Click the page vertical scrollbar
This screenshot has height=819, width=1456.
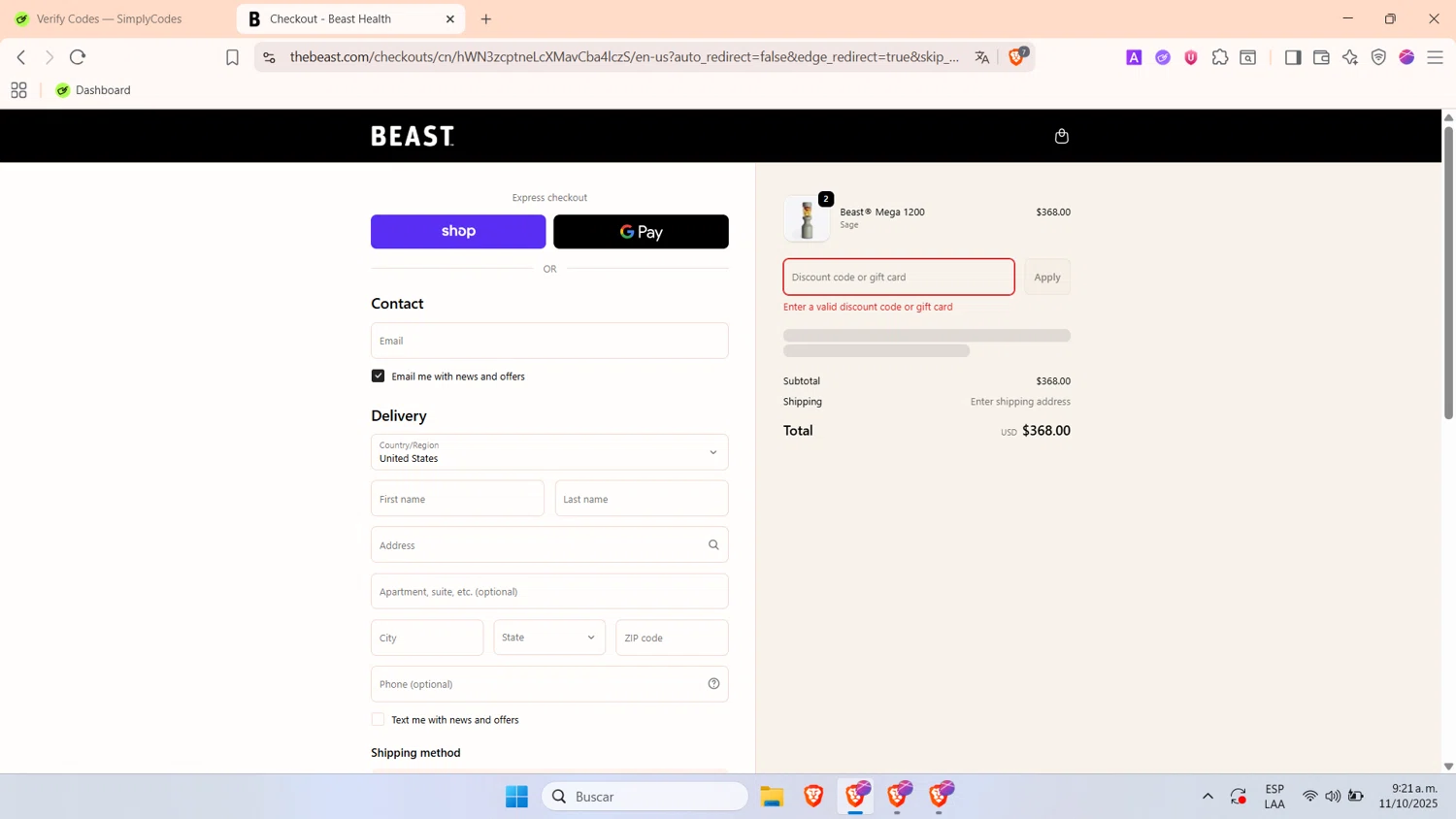(x=1448, y=272)
